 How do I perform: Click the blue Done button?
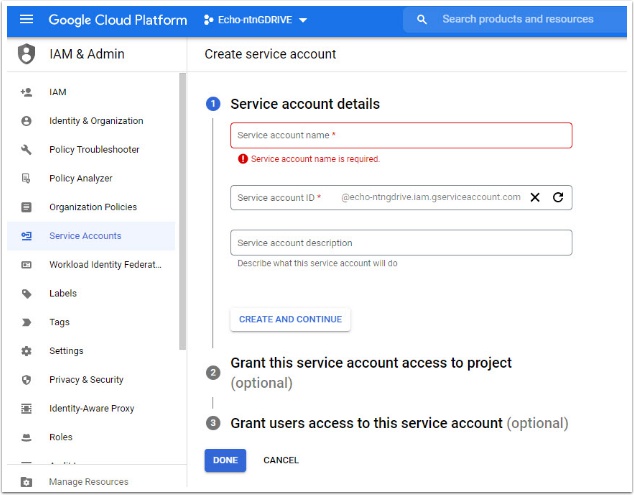click(225, 460)
